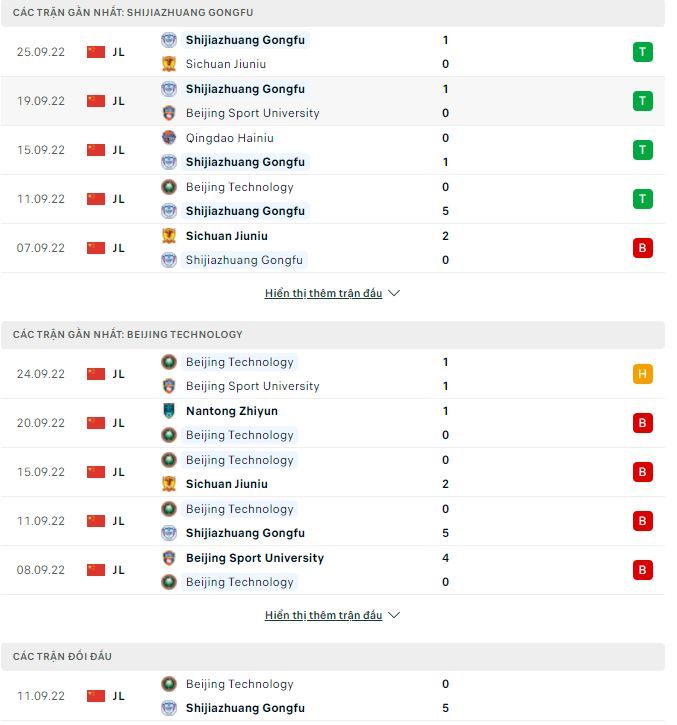Open Qingdao Hainiu team name link

pyautogui.click(x=229, y=138)
